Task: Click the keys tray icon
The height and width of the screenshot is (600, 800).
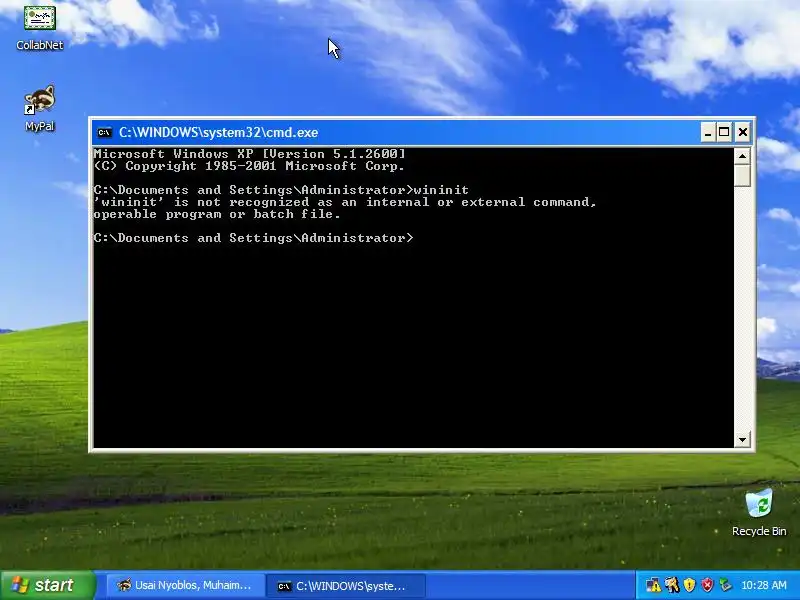Action: (x=671, y=585)
